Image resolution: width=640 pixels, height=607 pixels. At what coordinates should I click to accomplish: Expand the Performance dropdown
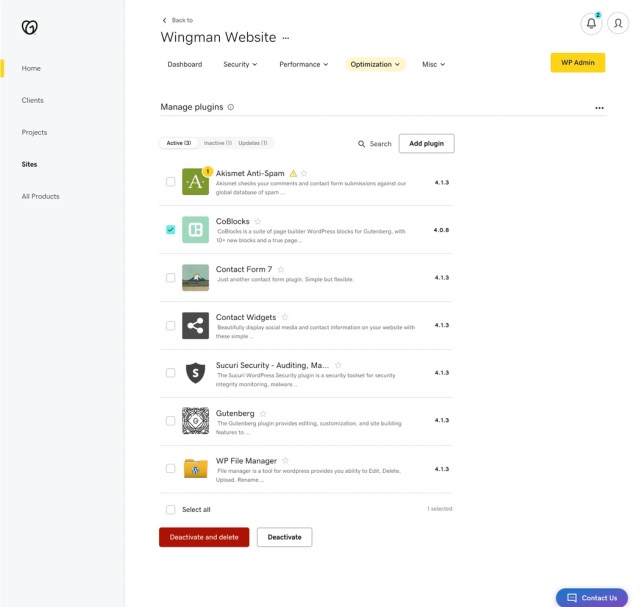(303, 64)
